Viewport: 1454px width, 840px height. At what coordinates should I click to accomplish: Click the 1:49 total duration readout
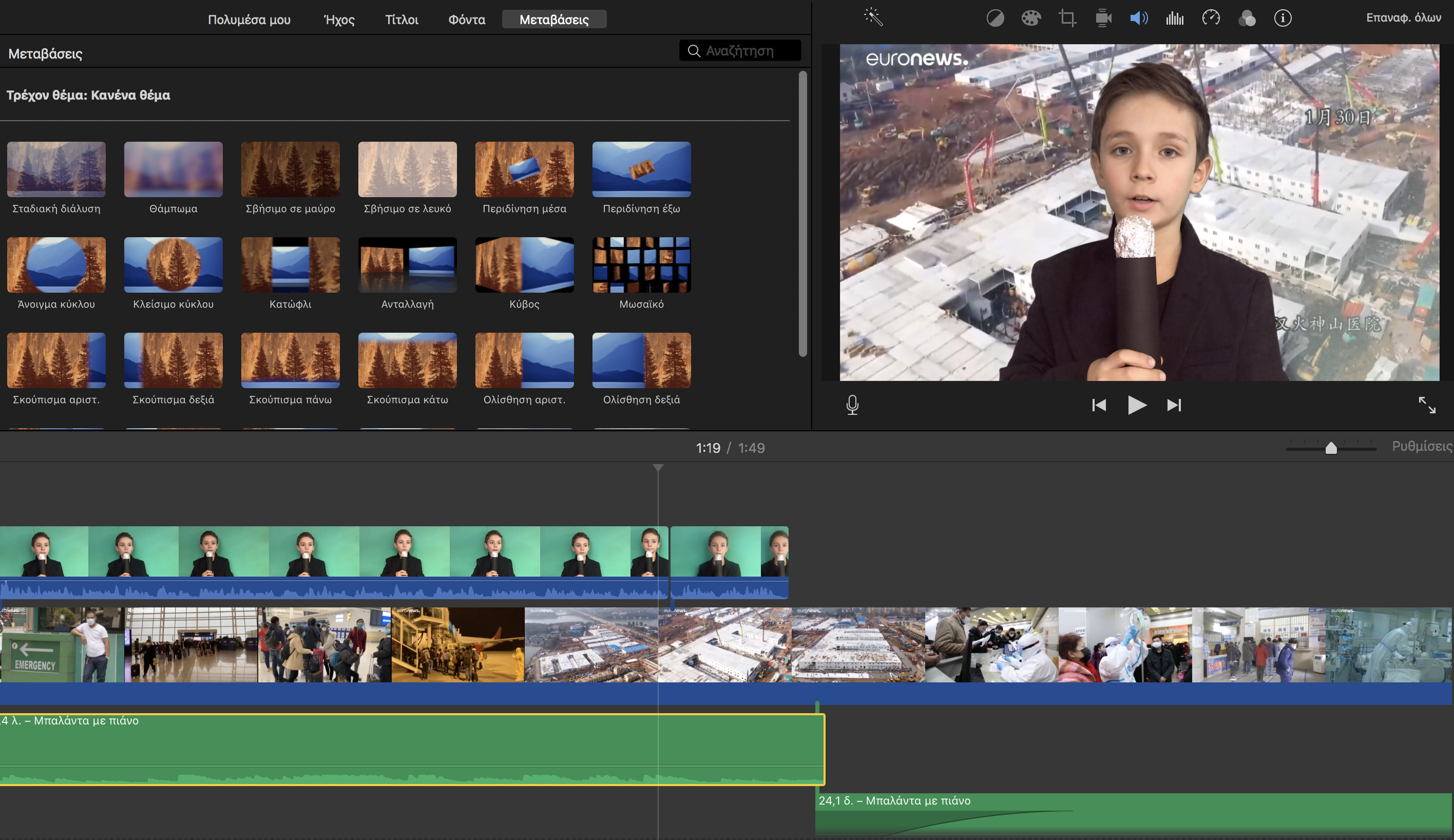[x=751, y=448]
